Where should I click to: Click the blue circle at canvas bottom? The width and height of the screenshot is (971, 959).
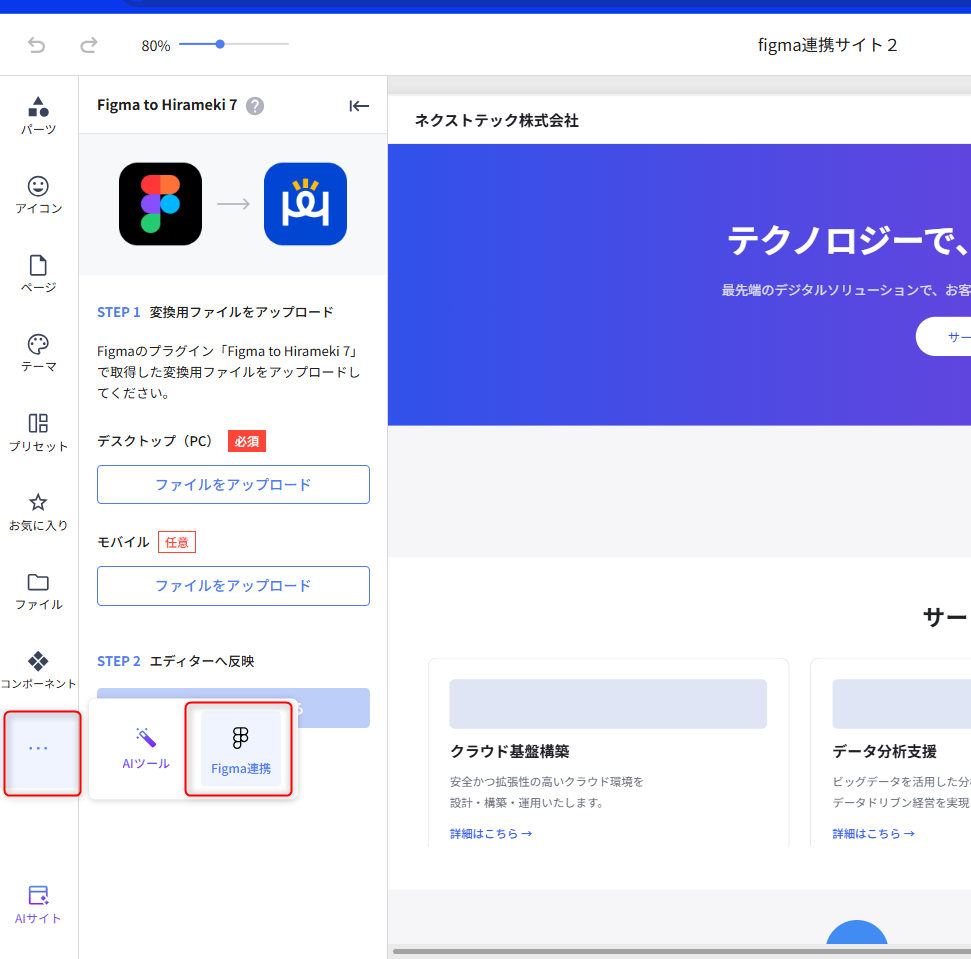[857, 932]
